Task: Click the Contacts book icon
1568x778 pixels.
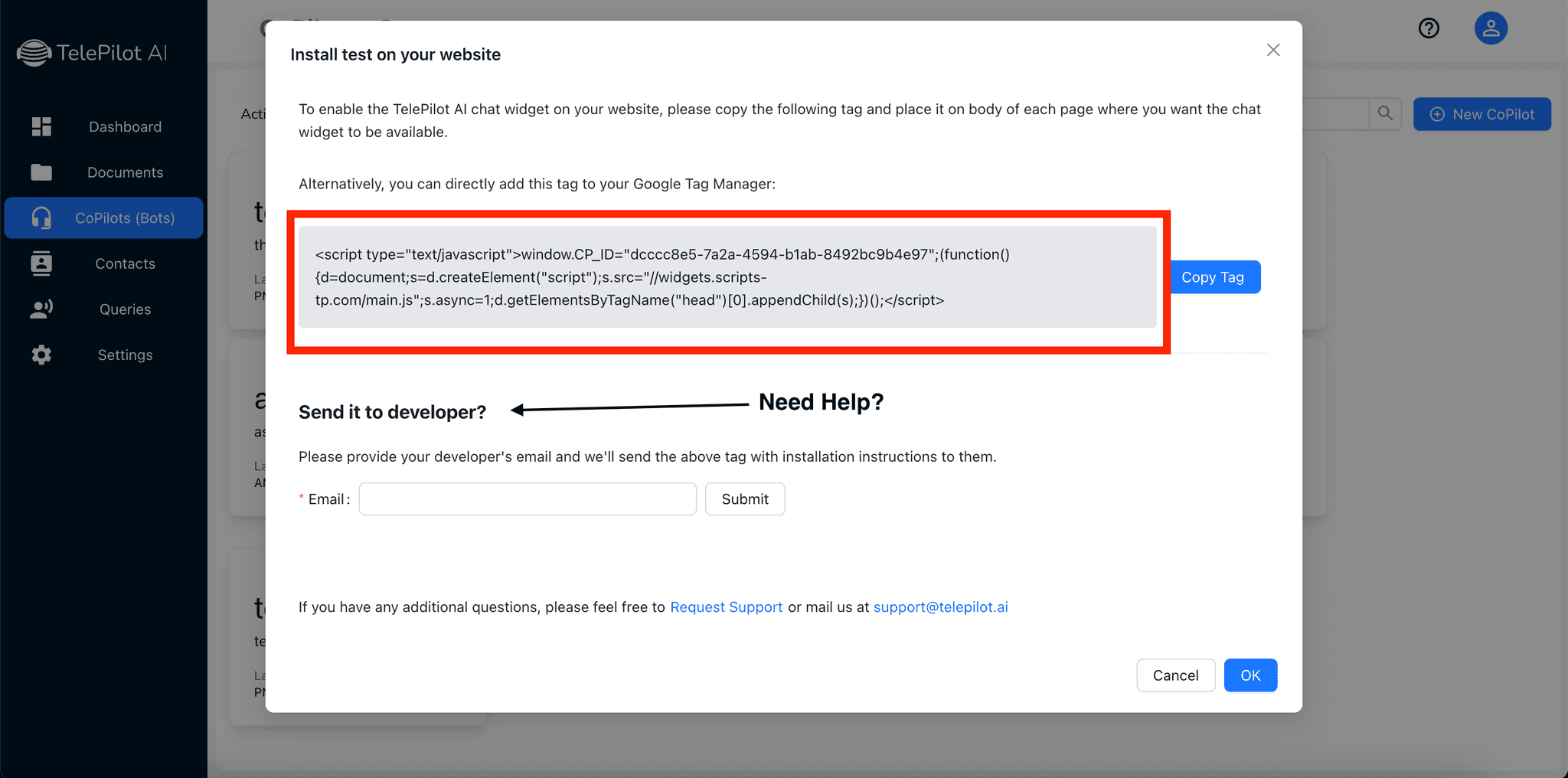Action: [x=41, y=263]
